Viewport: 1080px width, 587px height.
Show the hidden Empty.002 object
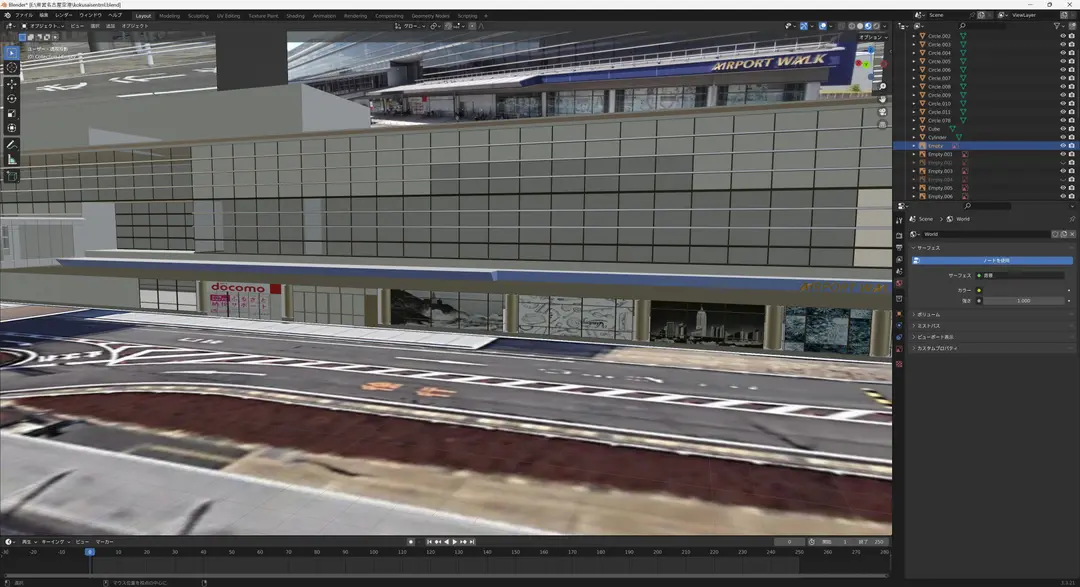coord(1063,163)
